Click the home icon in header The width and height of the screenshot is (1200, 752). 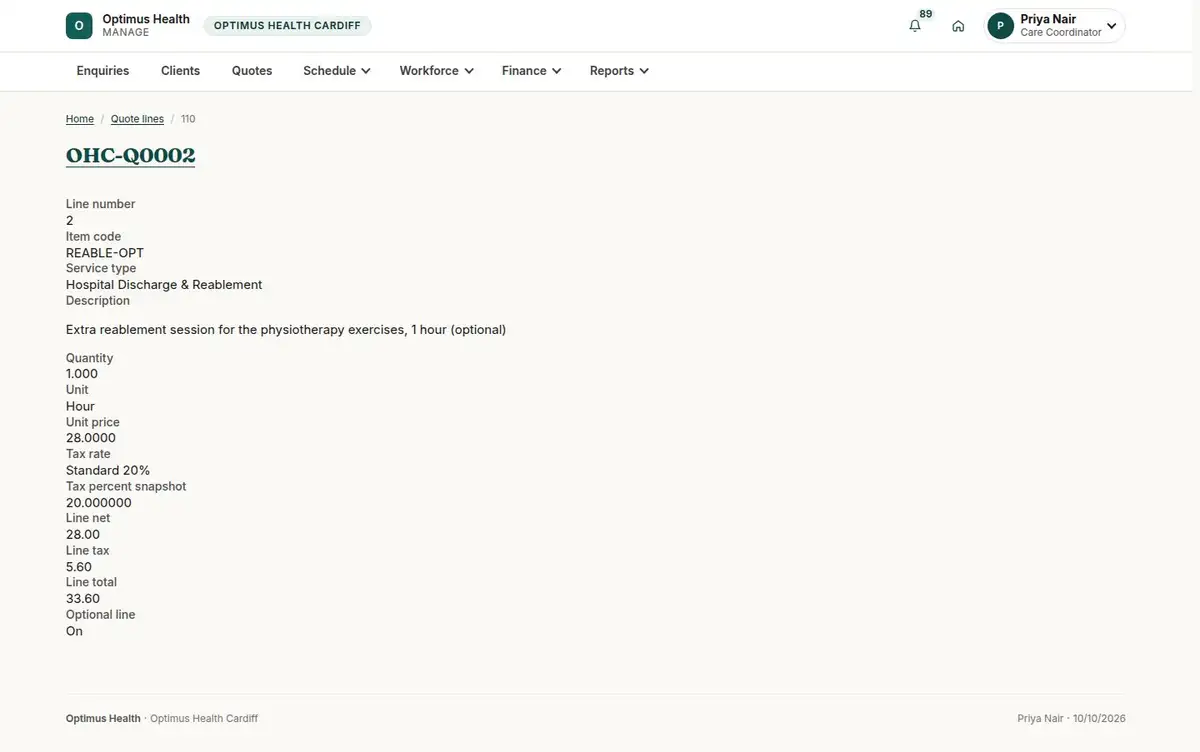click(958, 26)
